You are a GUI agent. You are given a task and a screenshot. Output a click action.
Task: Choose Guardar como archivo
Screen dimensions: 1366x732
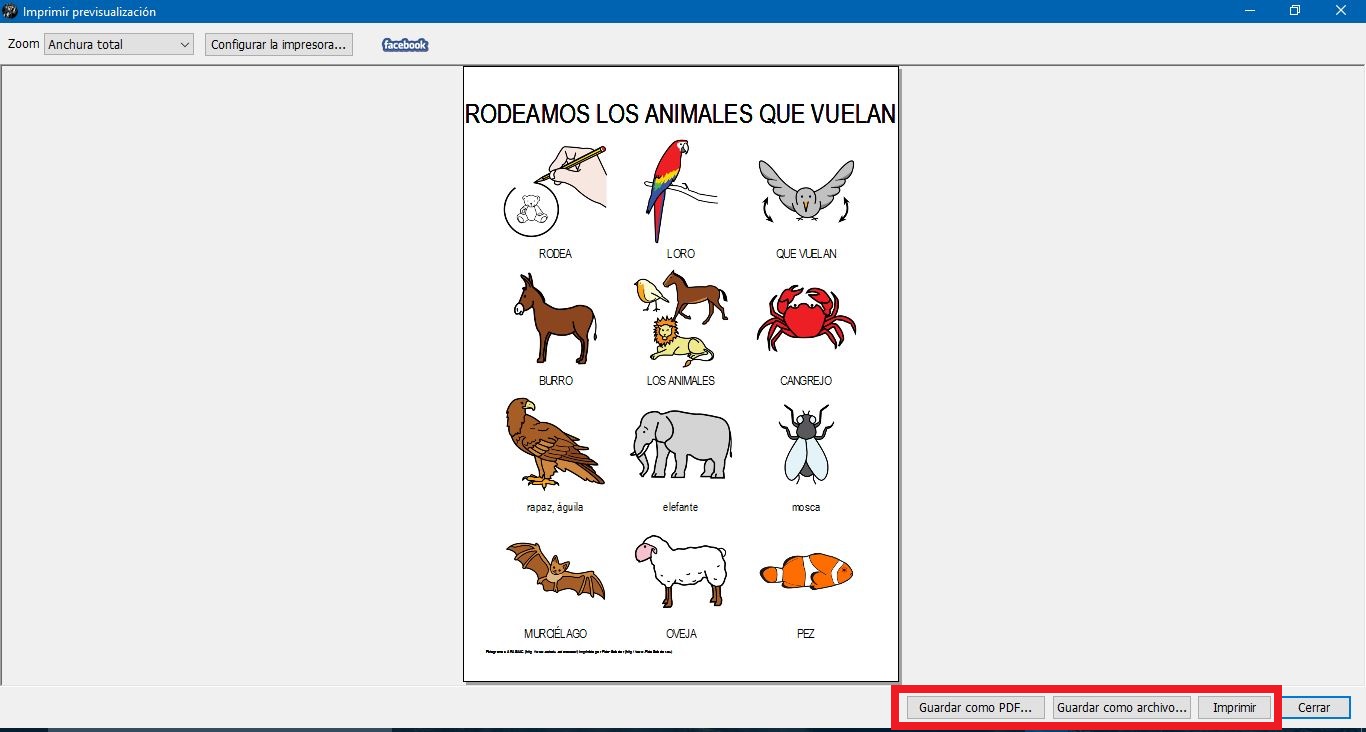1122,707
